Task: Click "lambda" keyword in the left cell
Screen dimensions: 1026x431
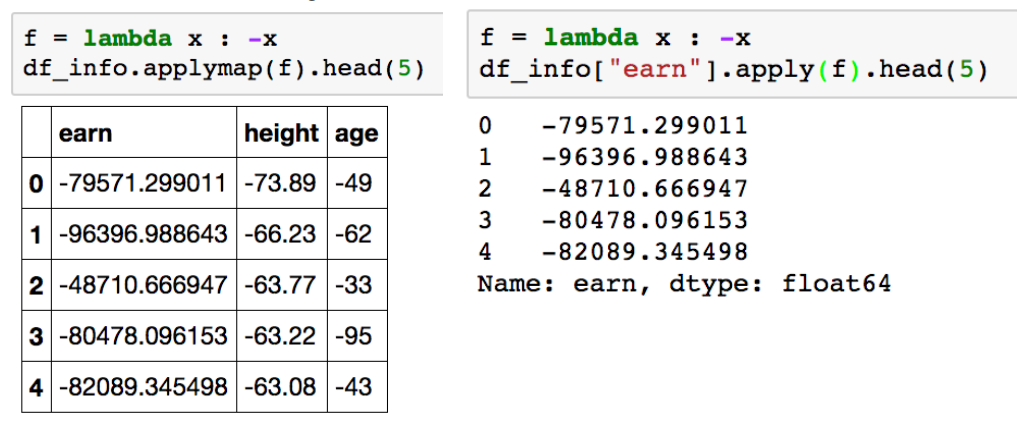Action: (128, 39)
